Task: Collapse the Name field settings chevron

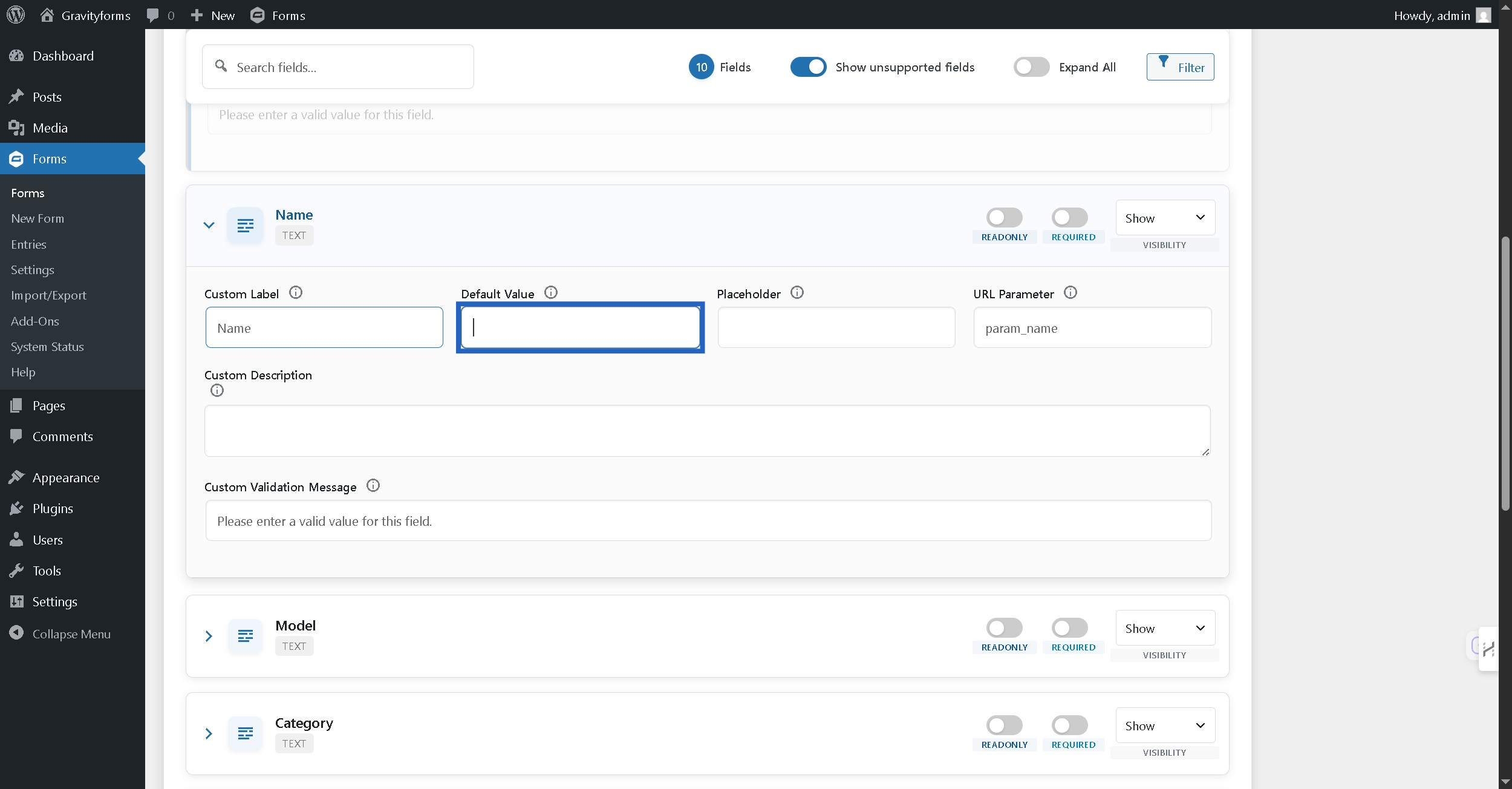Action: tap(209, 225)
